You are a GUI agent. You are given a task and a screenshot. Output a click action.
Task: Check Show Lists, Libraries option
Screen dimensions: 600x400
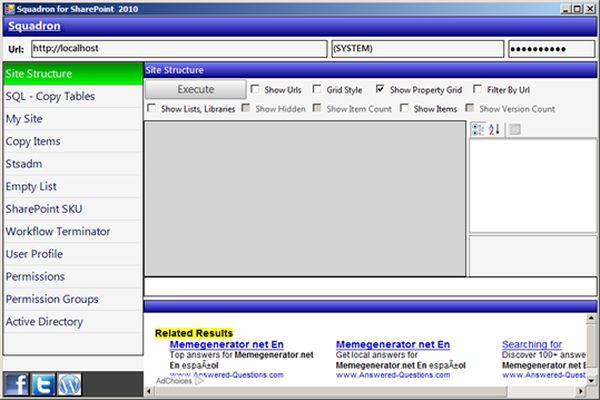152,108
